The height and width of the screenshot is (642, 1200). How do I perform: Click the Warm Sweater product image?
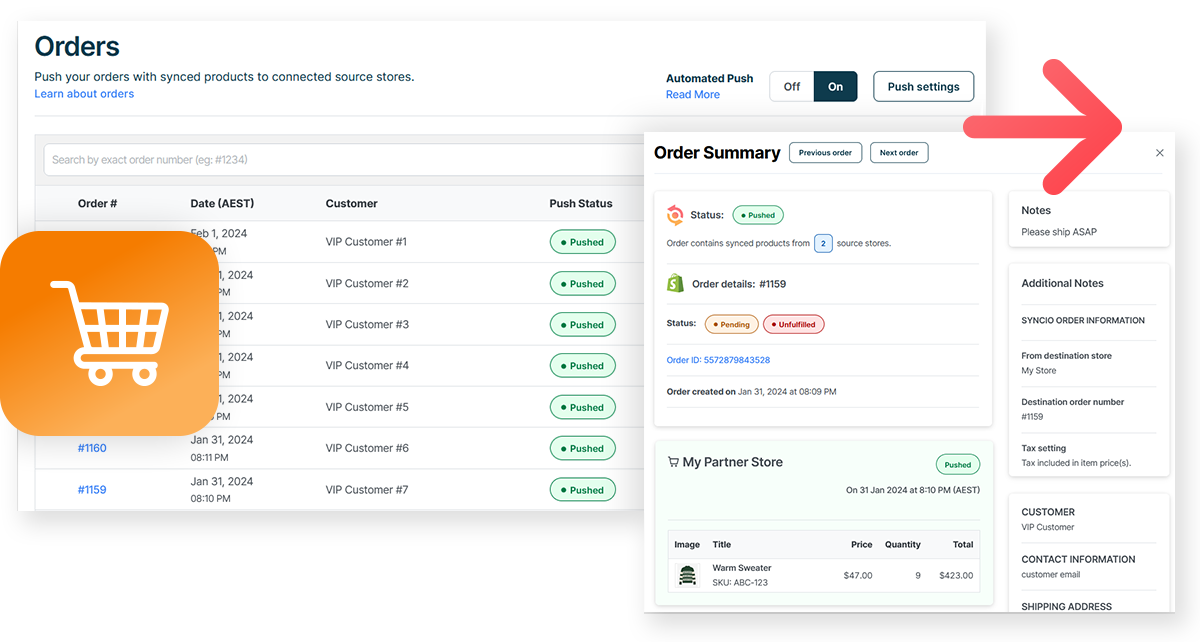point(687,575)
